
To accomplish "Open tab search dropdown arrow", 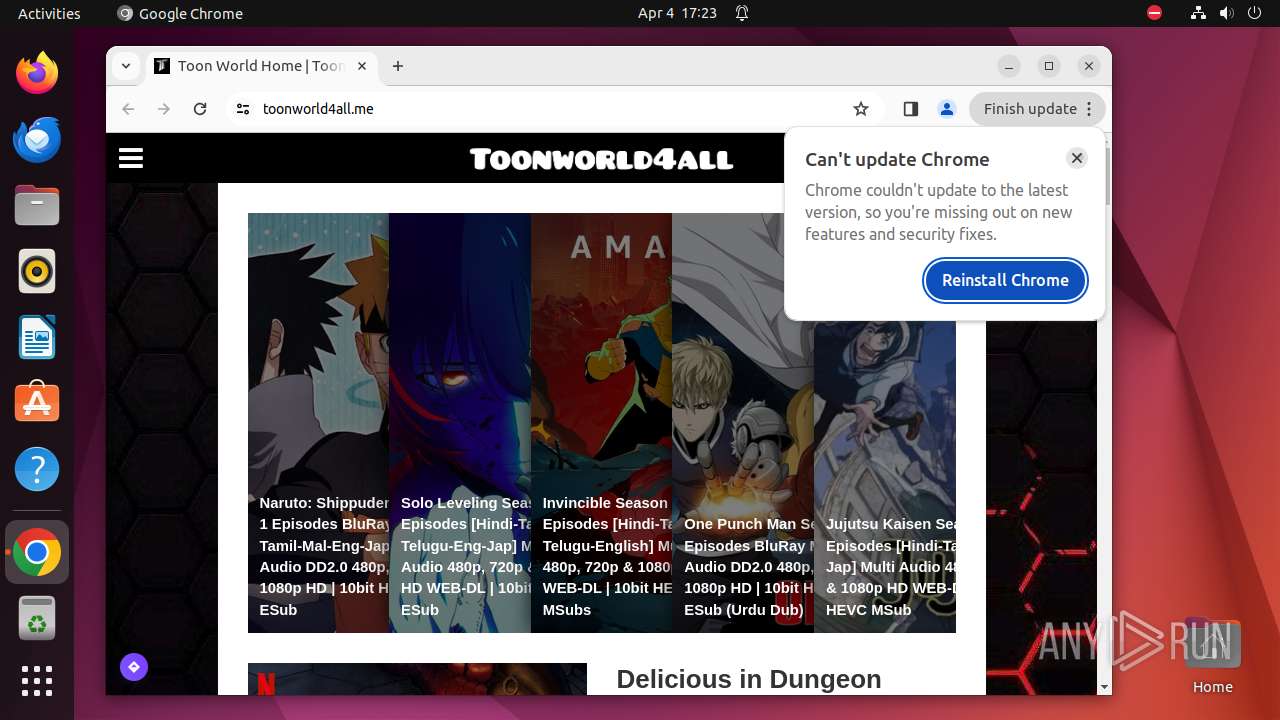I will [x=126, y=66].
